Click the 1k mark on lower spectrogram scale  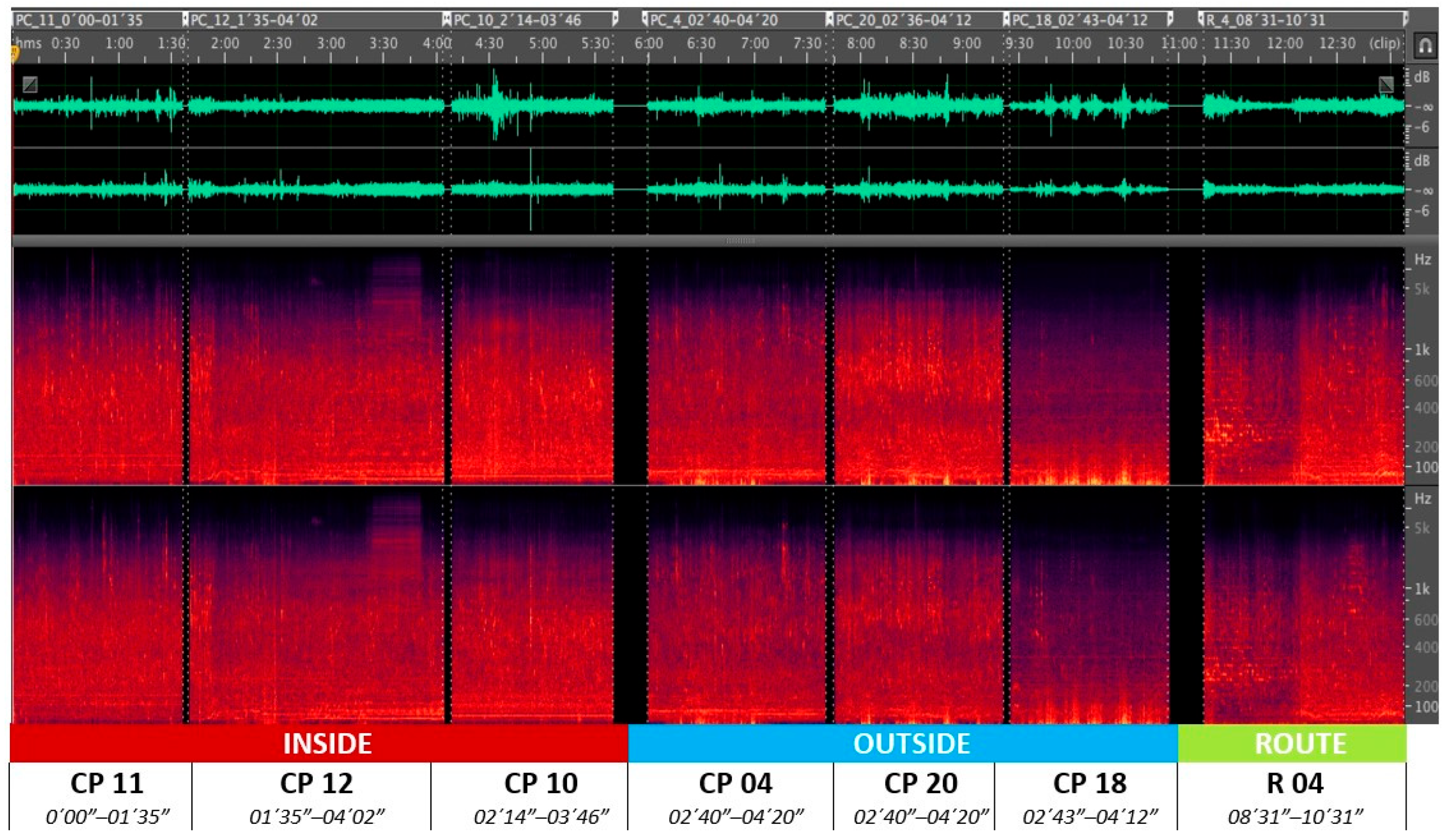tap(1422, 589)
